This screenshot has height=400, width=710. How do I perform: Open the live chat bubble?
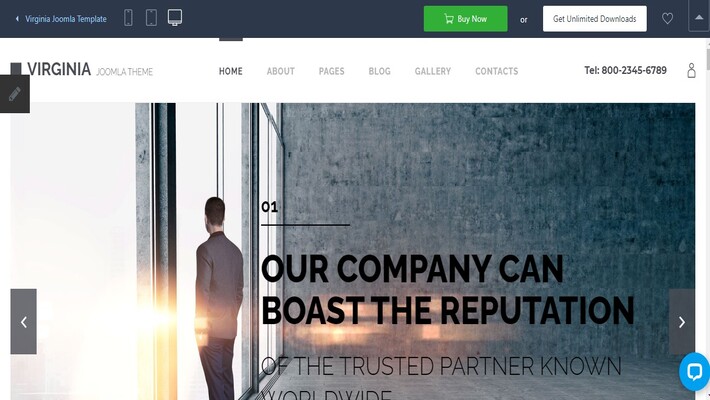click(x=695, y=371)
